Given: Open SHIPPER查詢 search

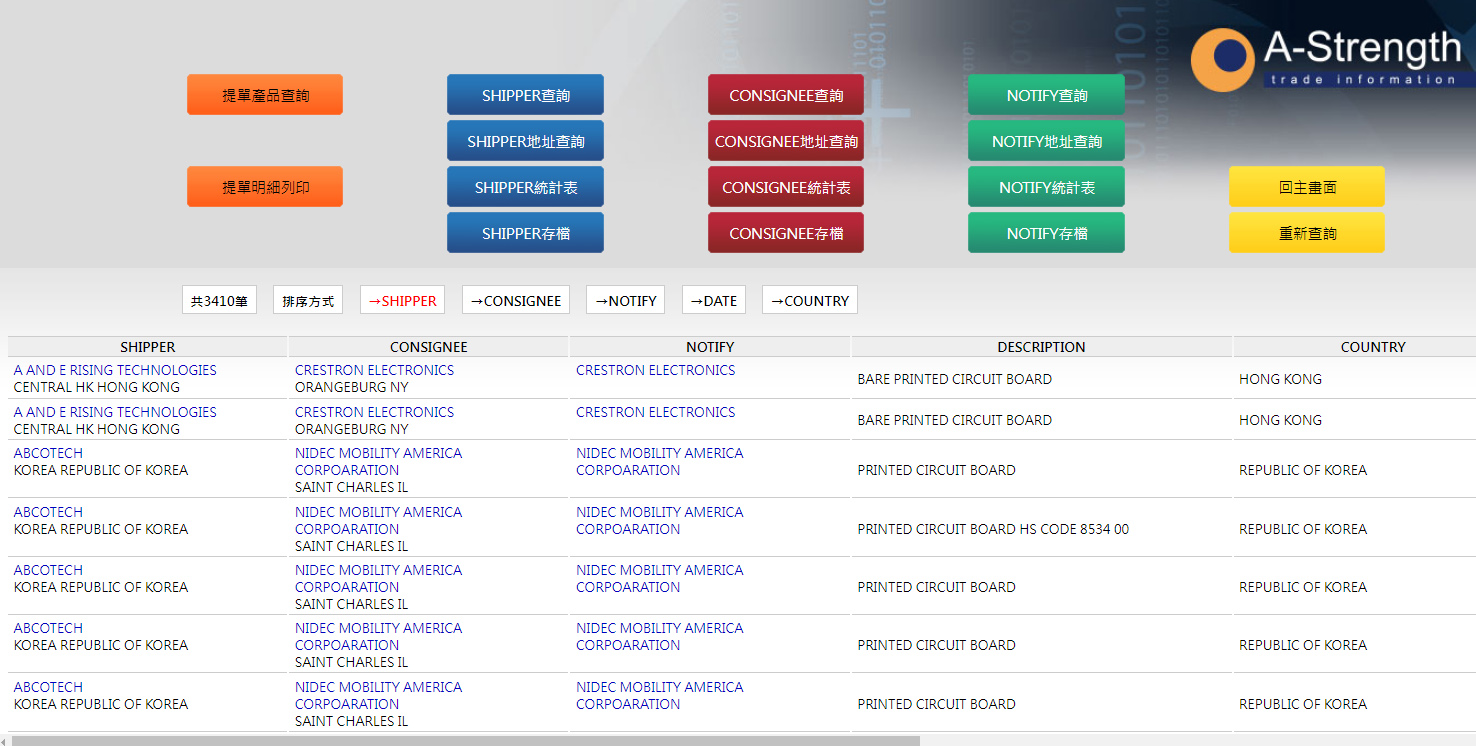Looking at the screenshot, I should tap(525, 95).
